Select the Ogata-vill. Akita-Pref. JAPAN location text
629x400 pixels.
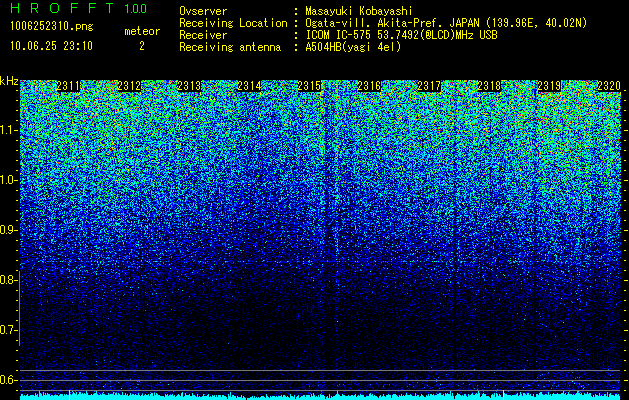tap(446, 23)
